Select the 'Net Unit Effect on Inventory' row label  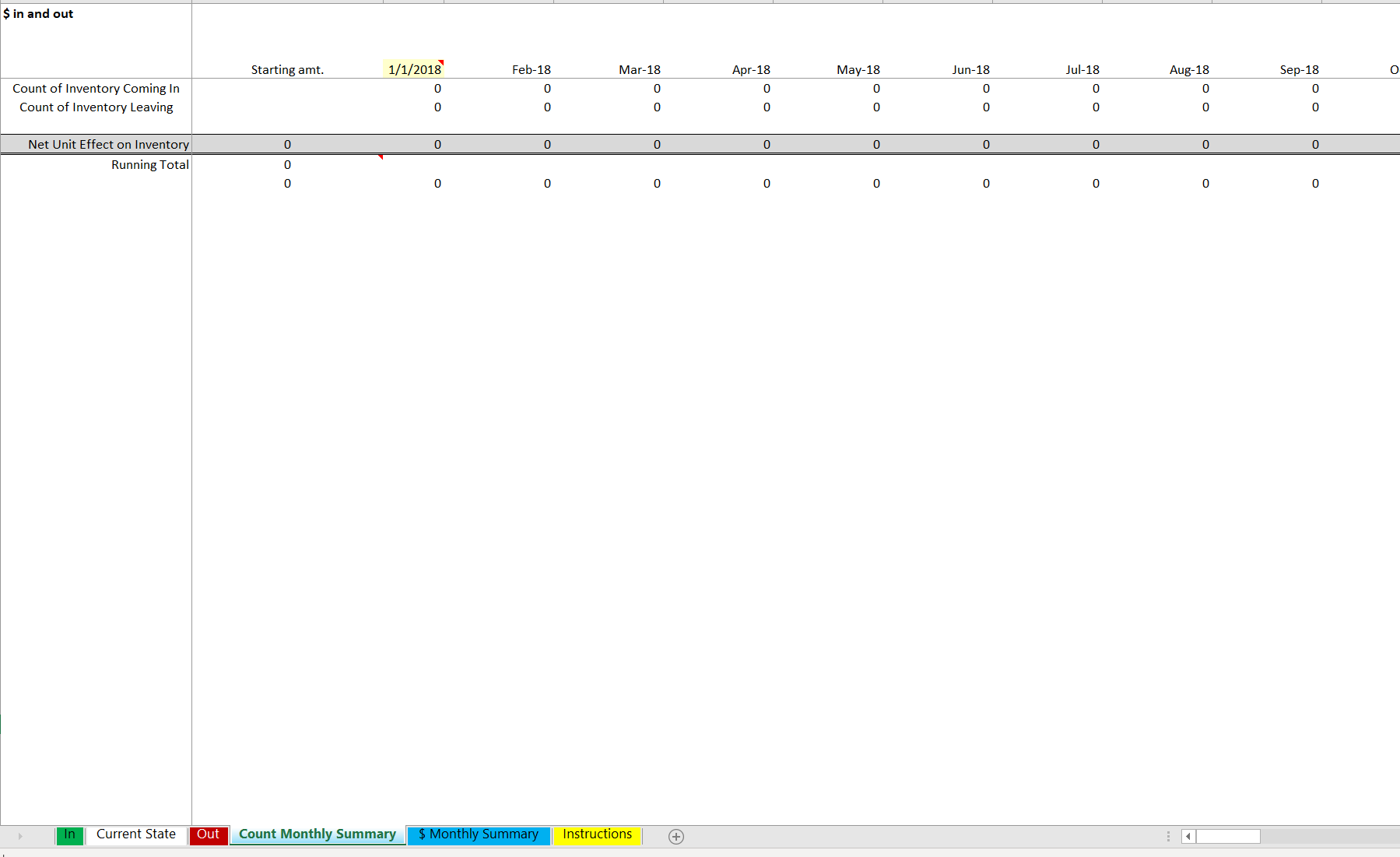[107, 144]
